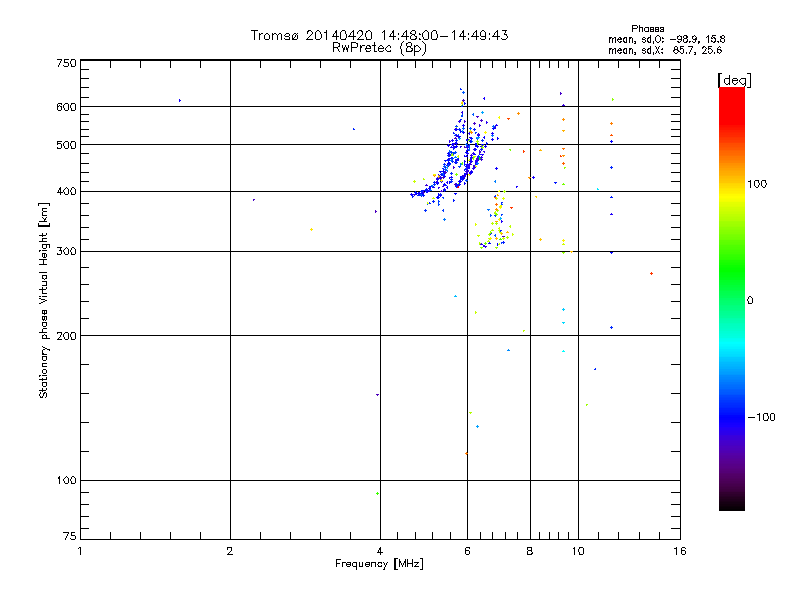The width and height of the screenshot is (800, 600).
Task: Click the '[deg]' colorbar unit label
Action: pos(734,80)
